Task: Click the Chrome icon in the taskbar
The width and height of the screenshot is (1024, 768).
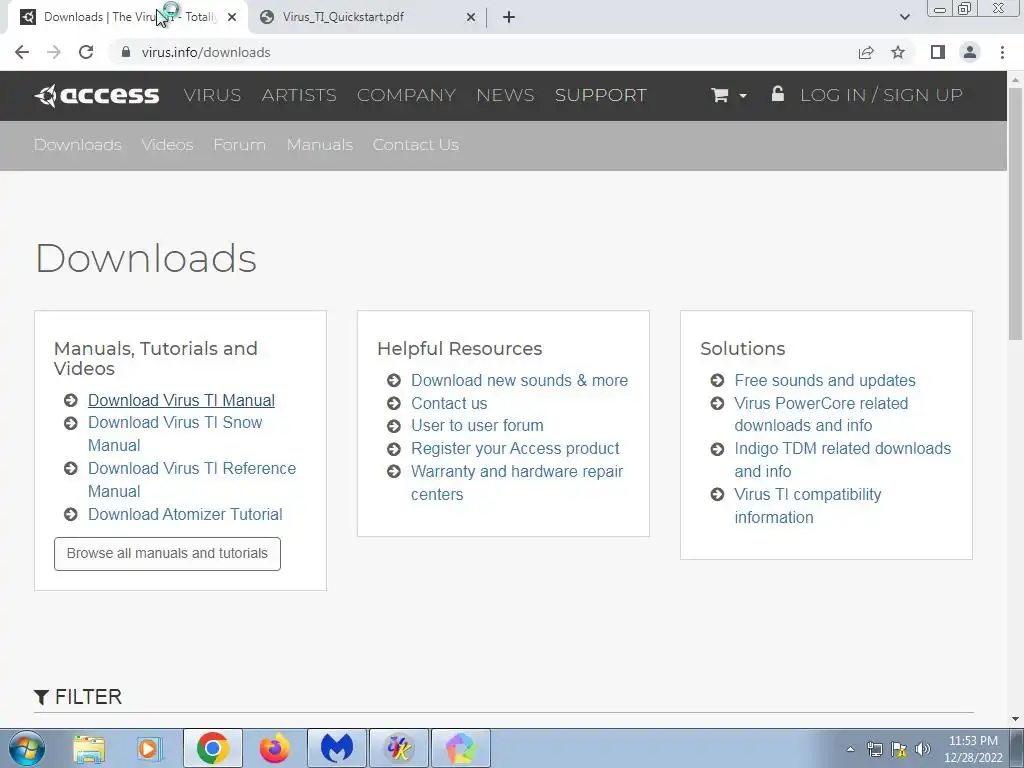Action: click(212, 748)
